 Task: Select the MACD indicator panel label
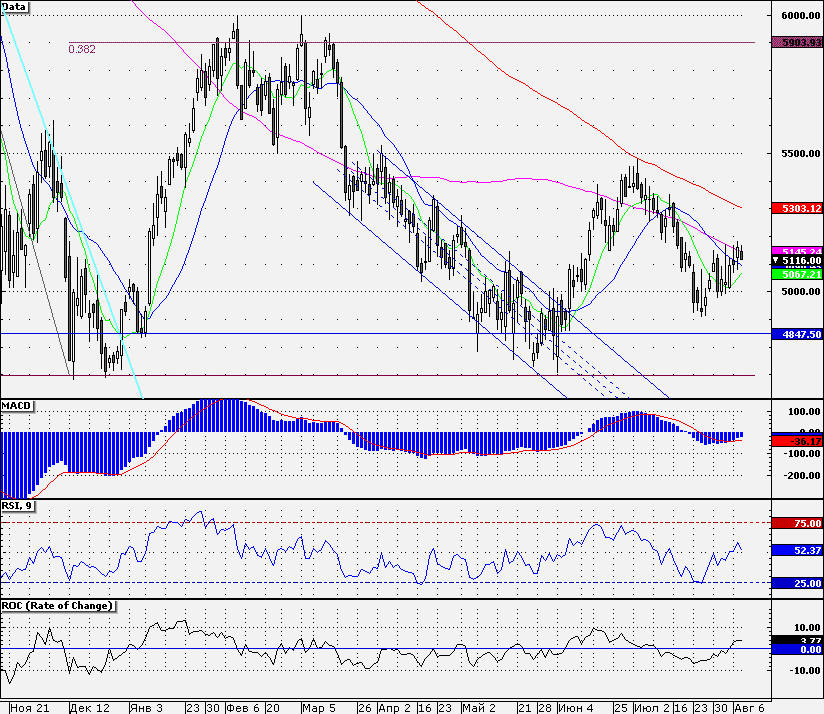click(17, 405)
